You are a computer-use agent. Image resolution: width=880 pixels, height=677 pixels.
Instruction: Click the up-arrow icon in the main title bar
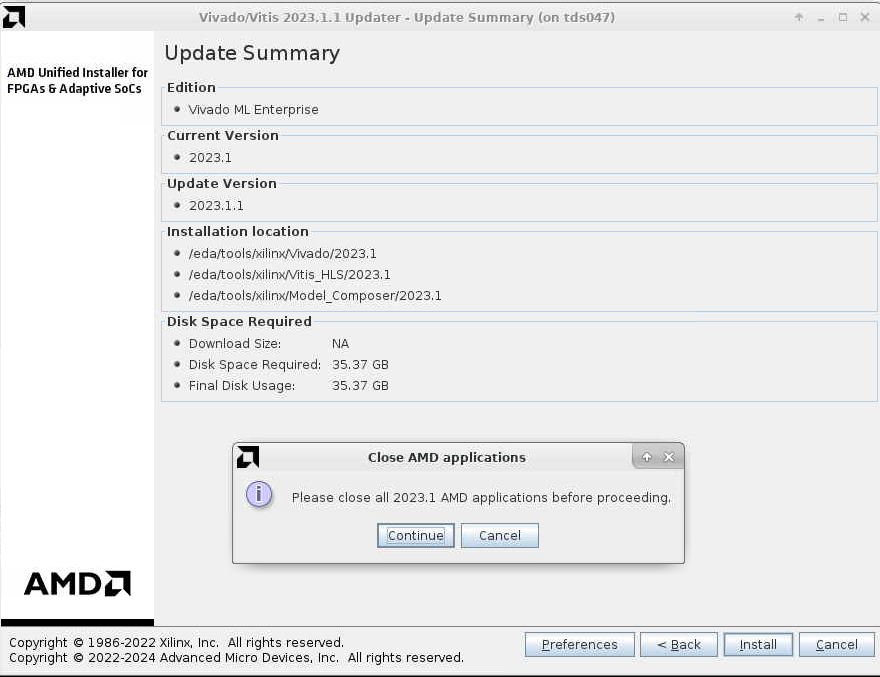tap(799, 17)
